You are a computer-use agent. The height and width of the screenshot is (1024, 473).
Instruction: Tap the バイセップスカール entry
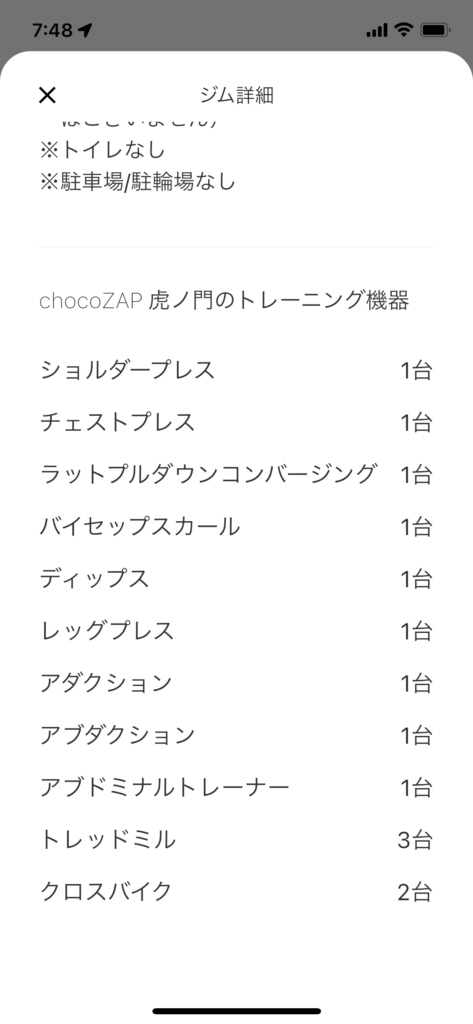[236, 527]
